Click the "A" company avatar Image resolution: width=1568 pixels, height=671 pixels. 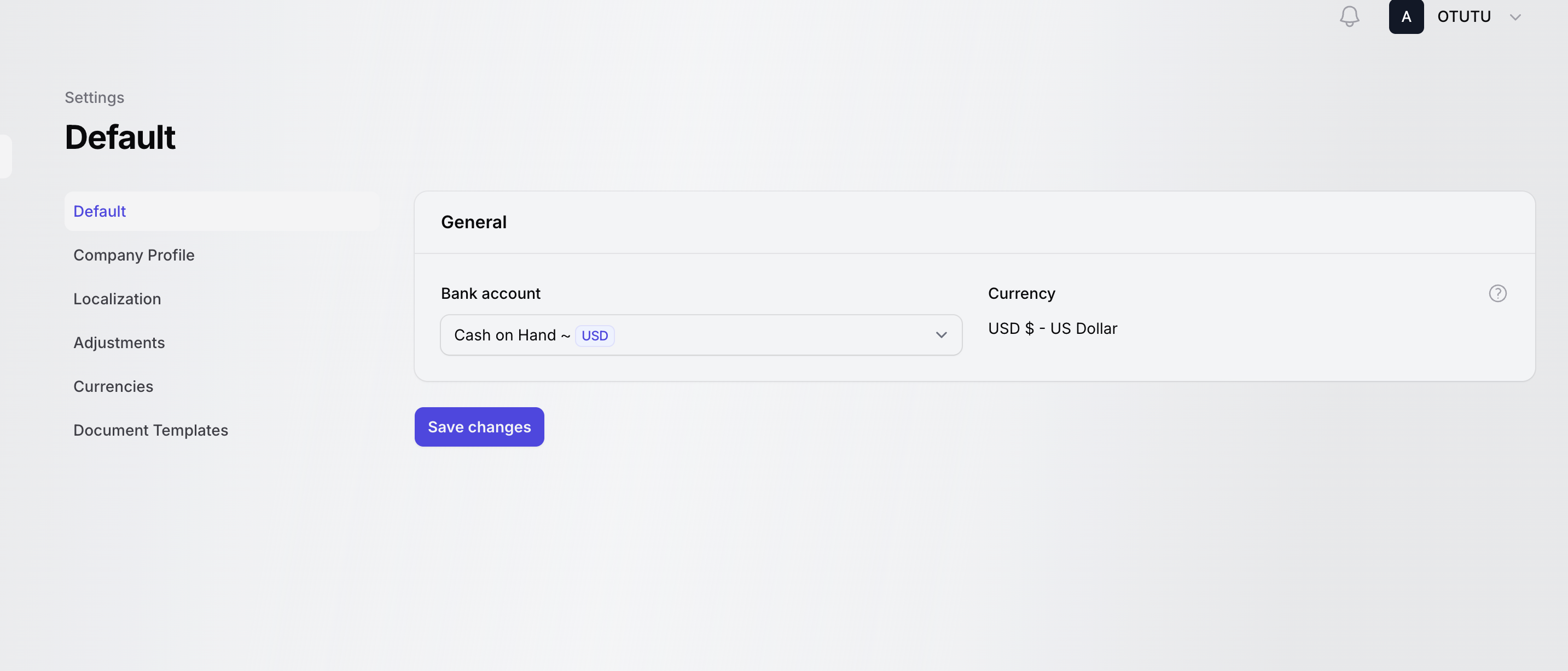[x=1406, y=16]
